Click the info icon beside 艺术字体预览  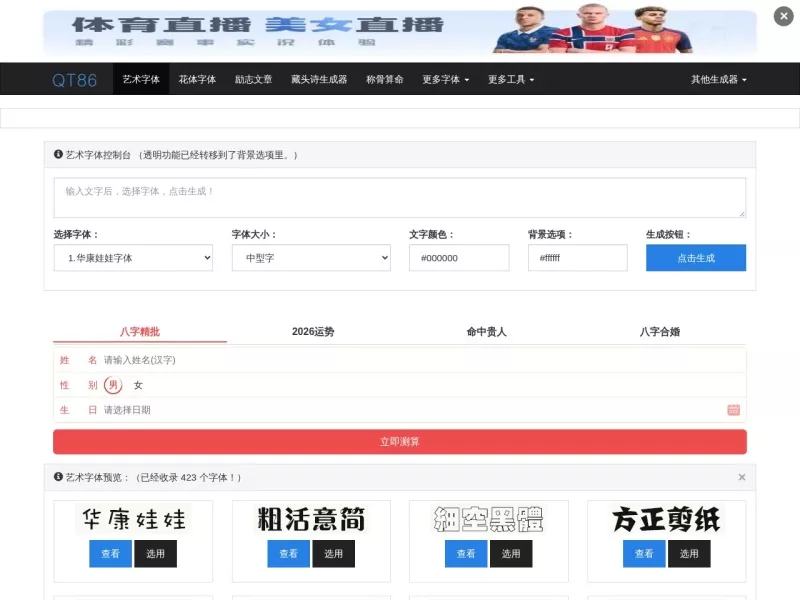(x=58, y=477)
